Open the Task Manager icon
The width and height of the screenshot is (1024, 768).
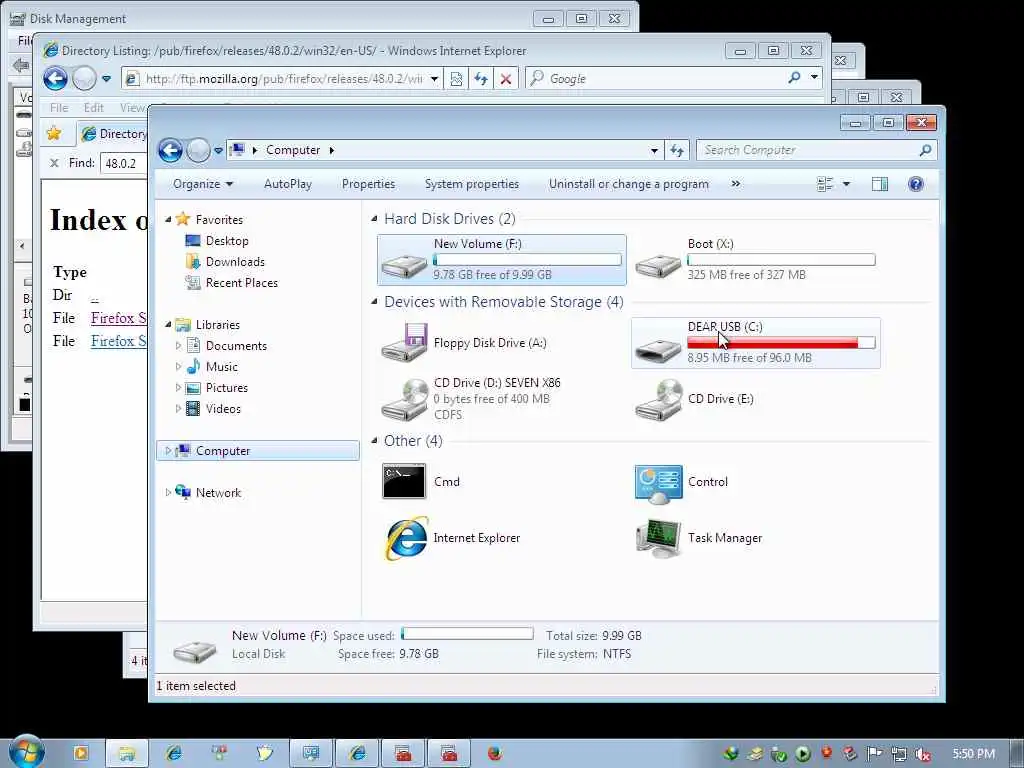pos(658,538)
